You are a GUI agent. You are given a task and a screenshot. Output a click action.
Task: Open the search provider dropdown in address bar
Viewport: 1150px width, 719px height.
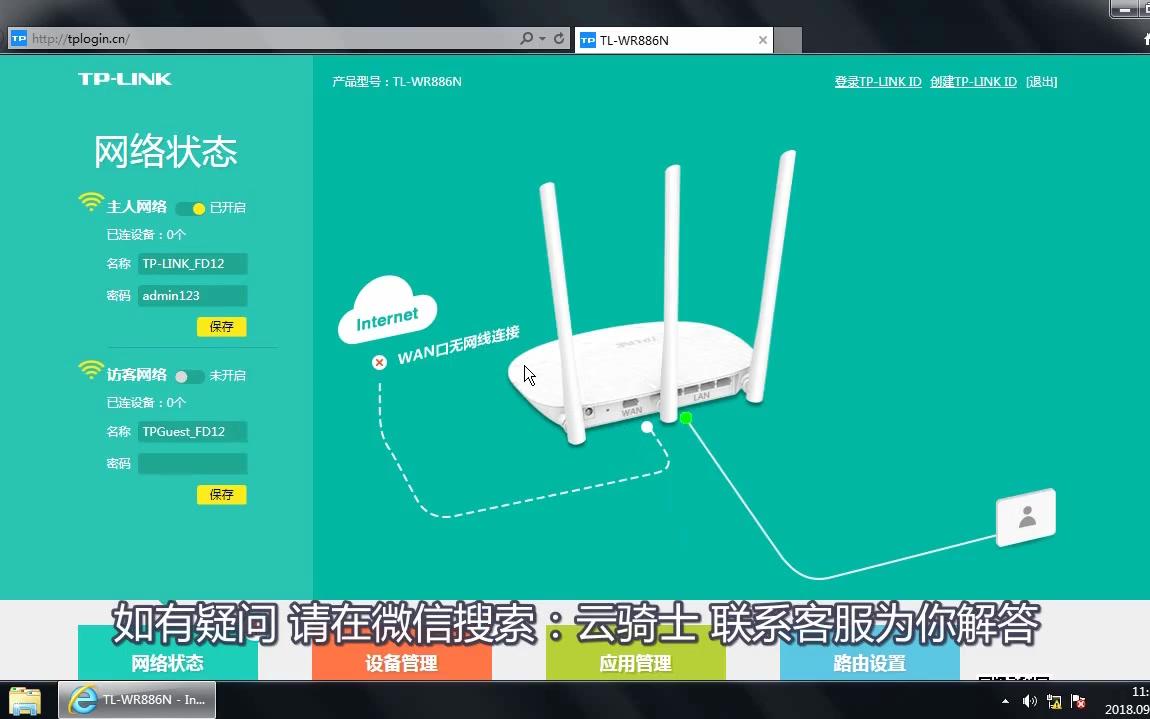540,38
